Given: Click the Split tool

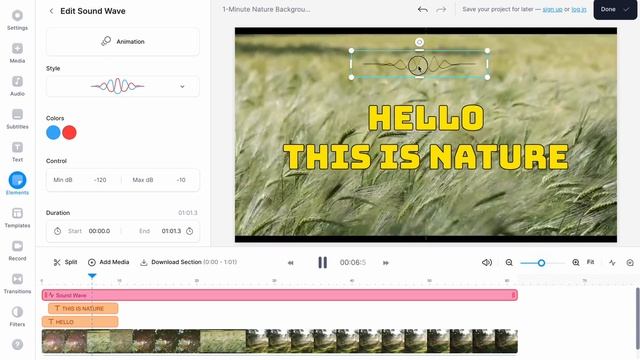Looking at the screenshot, I should [x=65, y=262].
